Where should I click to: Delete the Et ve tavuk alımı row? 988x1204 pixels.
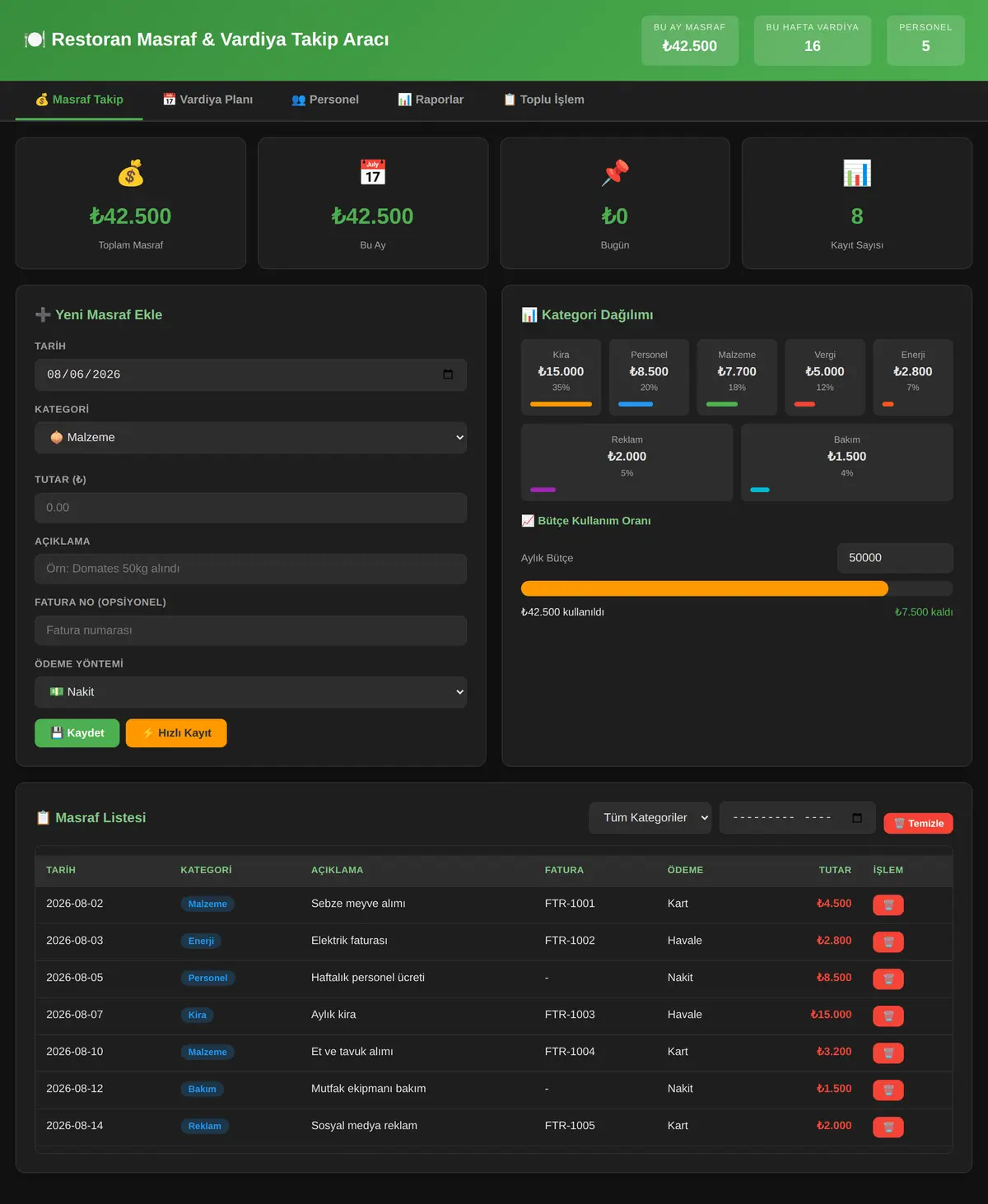888,1053
